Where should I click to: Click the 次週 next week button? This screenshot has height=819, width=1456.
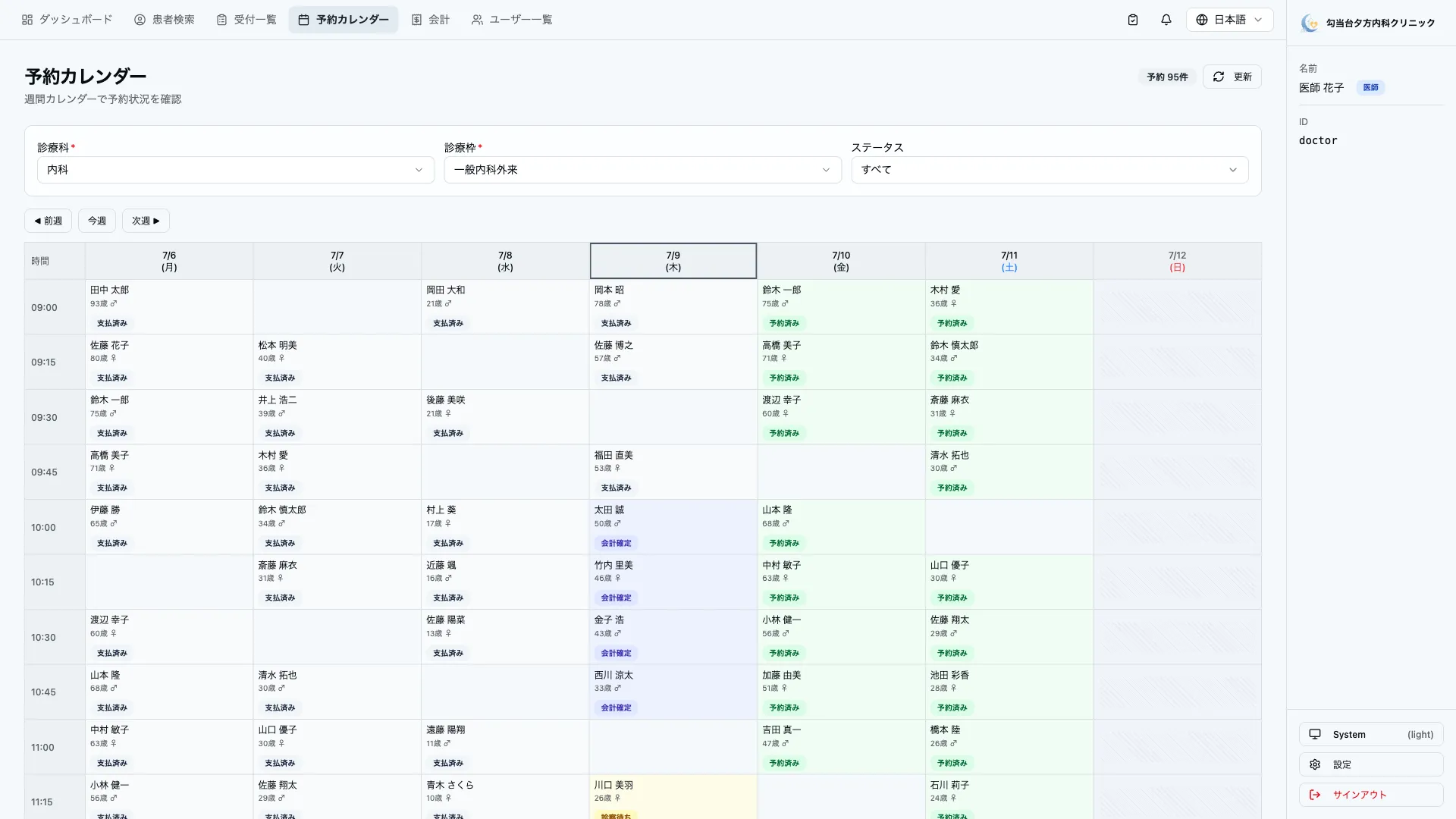(146, 221)
